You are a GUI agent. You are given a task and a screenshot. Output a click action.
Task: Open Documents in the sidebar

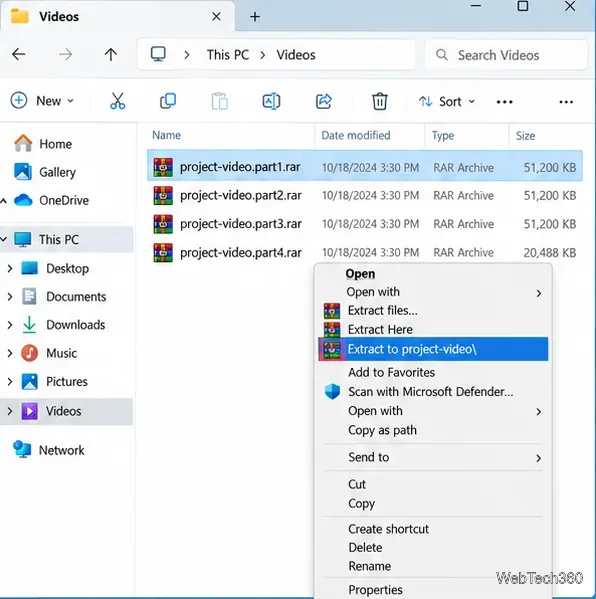[64, 297]
